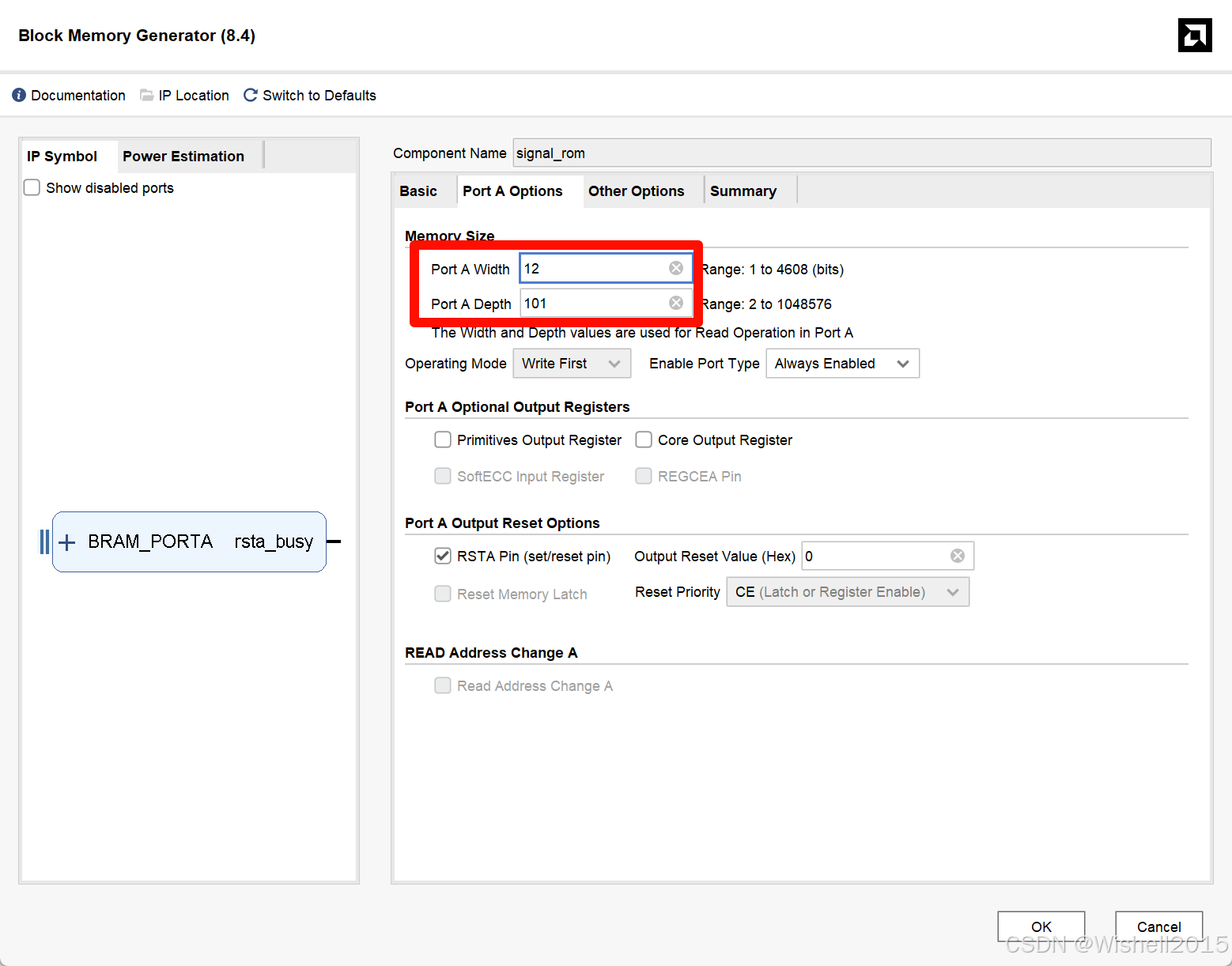1232x966 pixels.
Task: Select the IP Symbol tab
Action: tap(62, 157)
